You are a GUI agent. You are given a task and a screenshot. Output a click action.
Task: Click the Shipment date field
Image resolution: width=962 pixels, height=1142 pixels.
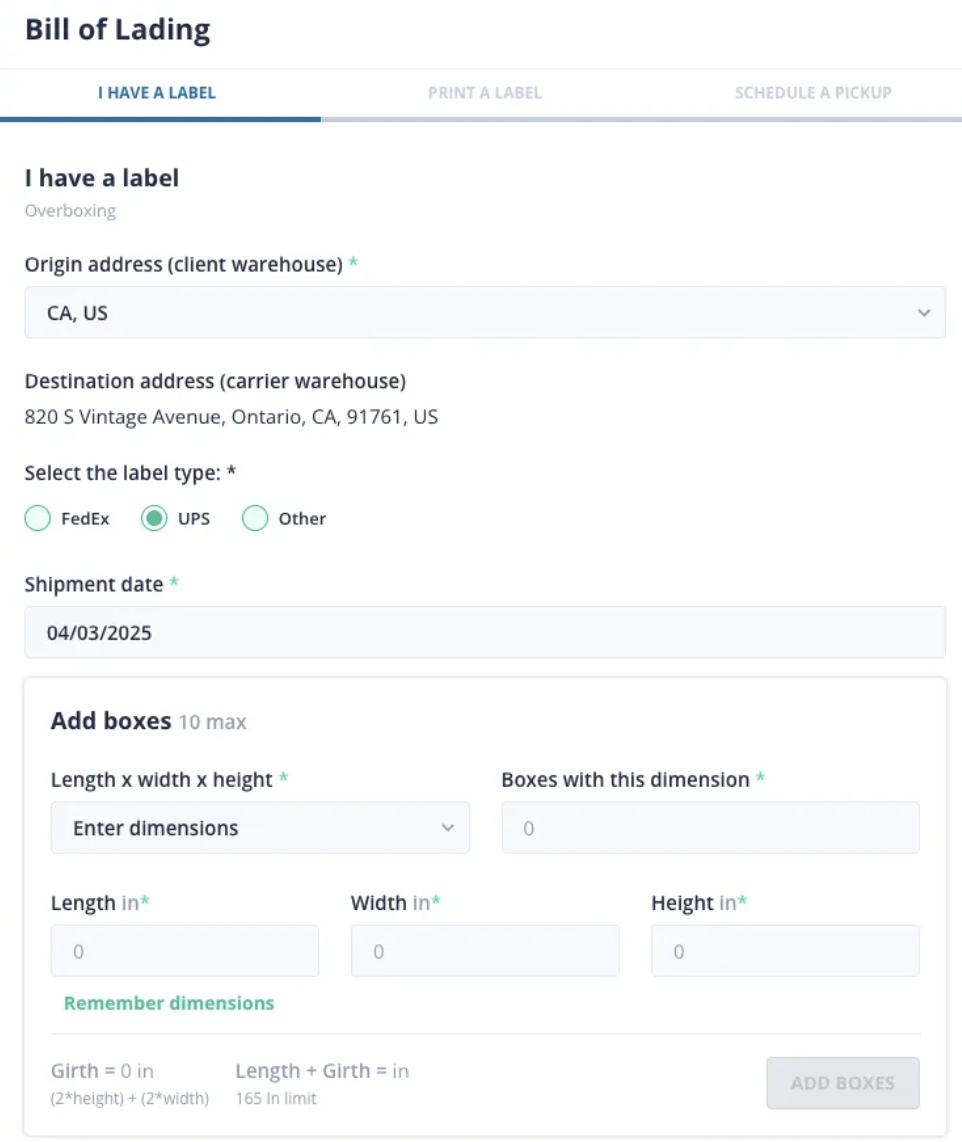(485, 632)
